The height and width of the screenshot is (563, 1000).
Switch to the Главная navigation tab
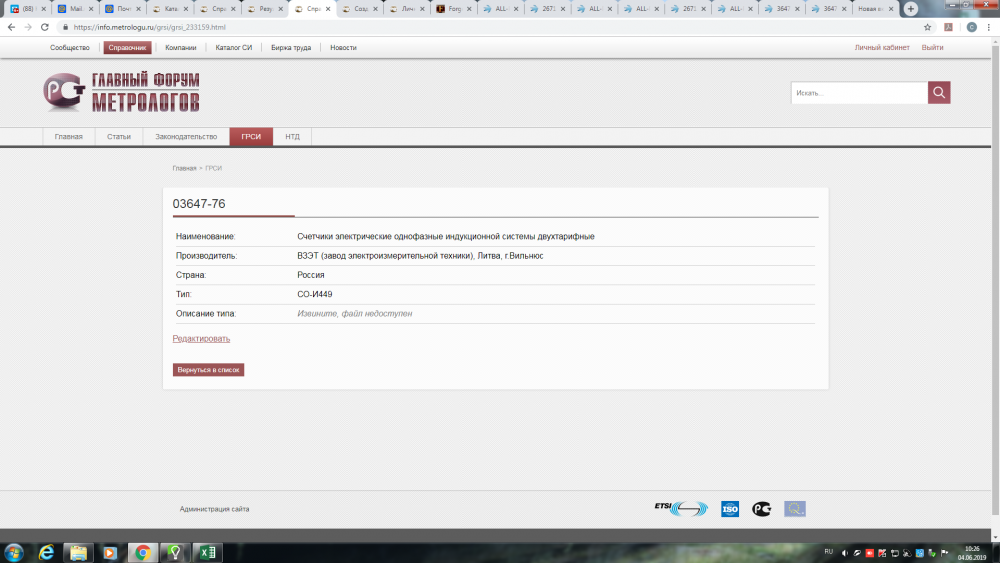[68, 136]
